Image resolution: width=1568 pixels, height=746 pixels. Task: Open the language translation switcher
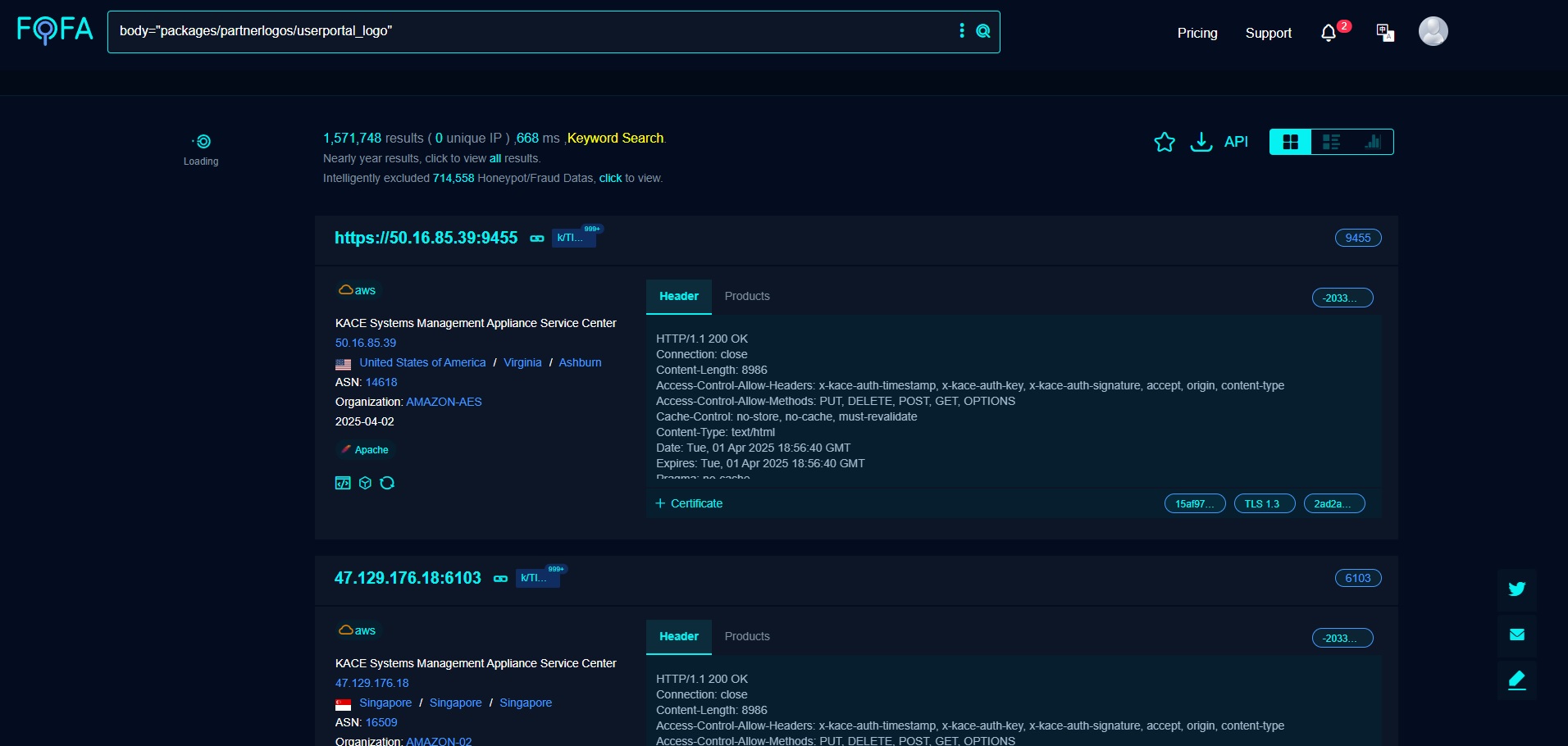coord(1384,33)
